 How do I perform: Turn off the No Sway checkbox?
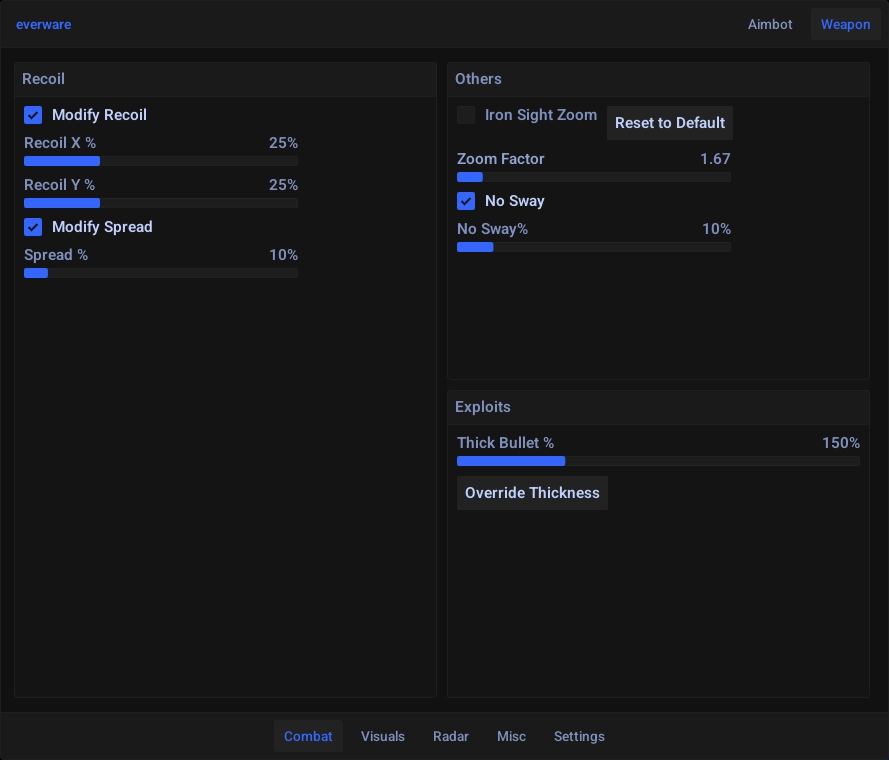466,201
